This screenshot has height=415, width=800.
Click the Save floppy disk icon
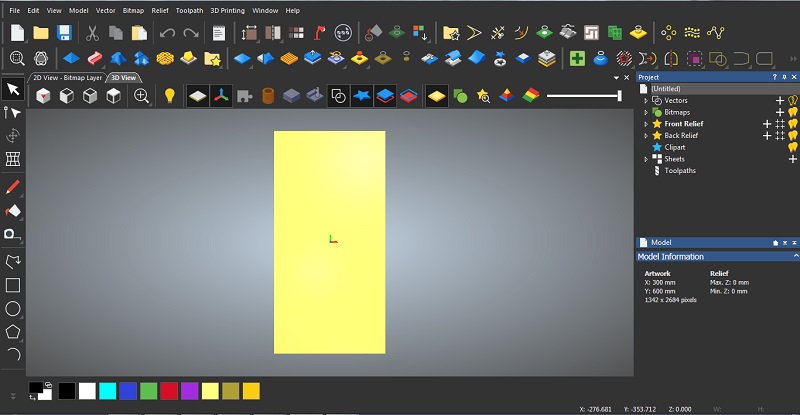click(65, 33)
